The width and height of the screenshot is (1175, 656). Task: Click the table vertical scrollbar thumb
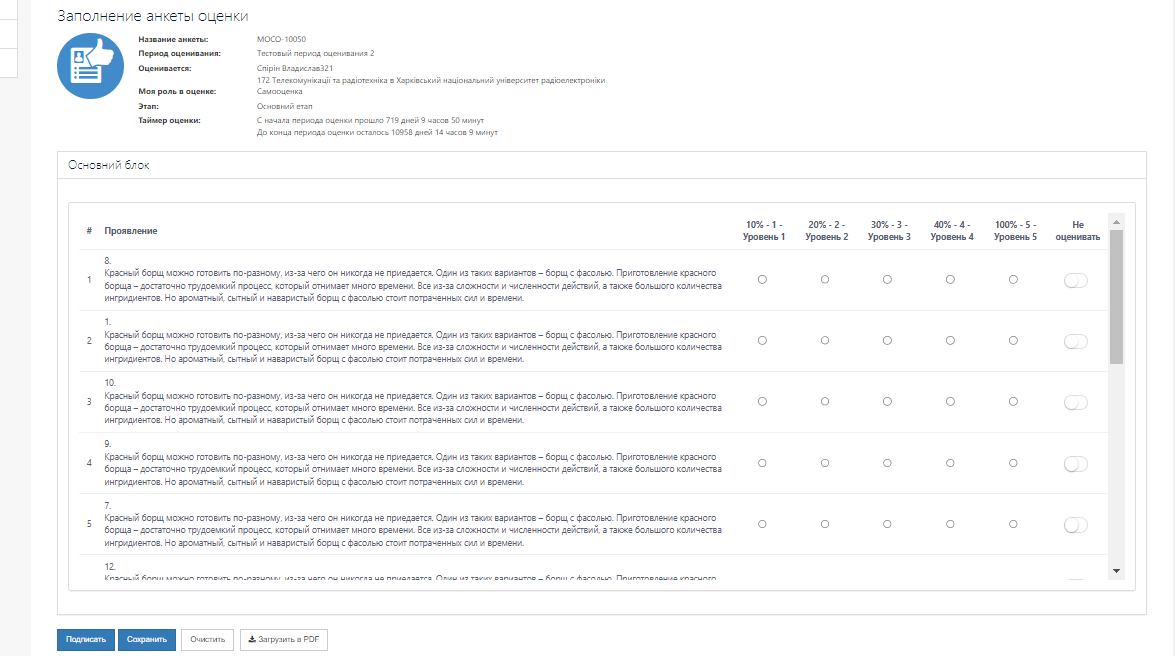click(1116, 297)
